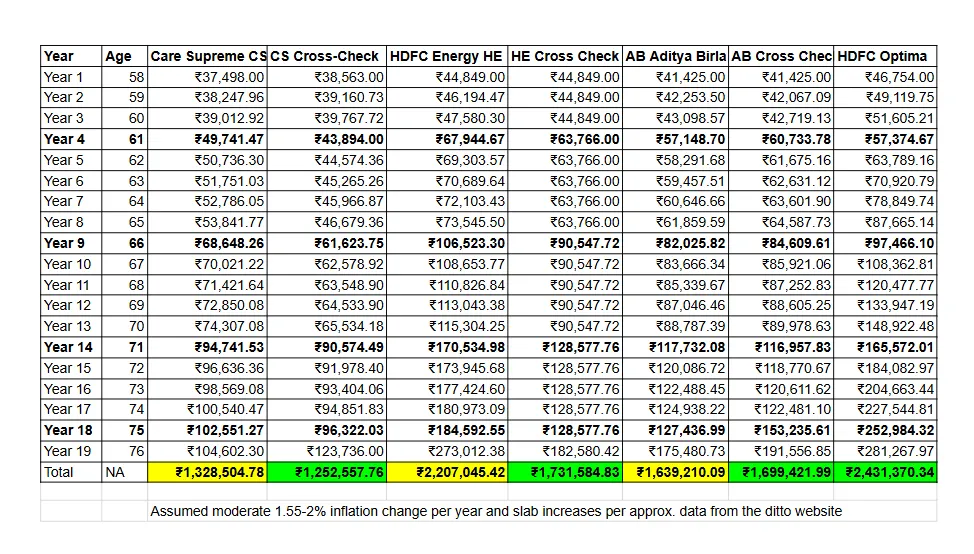The width and height of the screenshot is (974, 554).
Task: Click the ₹170,534.98 cell
Action: tap(447, 347)
